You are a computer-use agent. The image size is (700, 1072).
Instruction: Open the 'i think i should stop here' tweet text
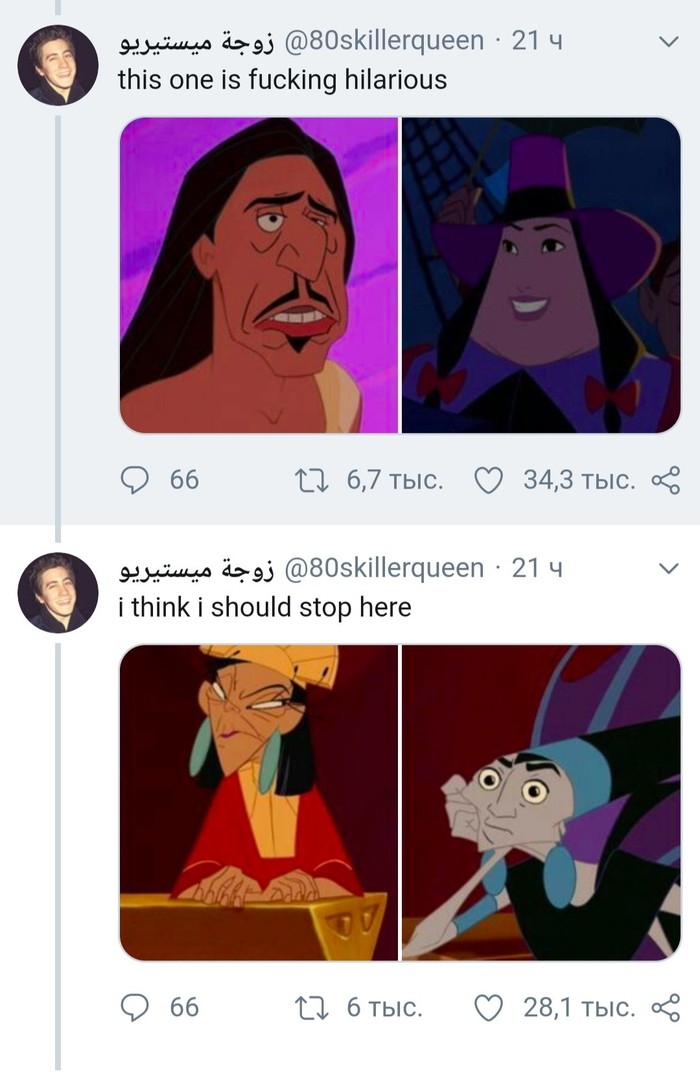[264, 607]
